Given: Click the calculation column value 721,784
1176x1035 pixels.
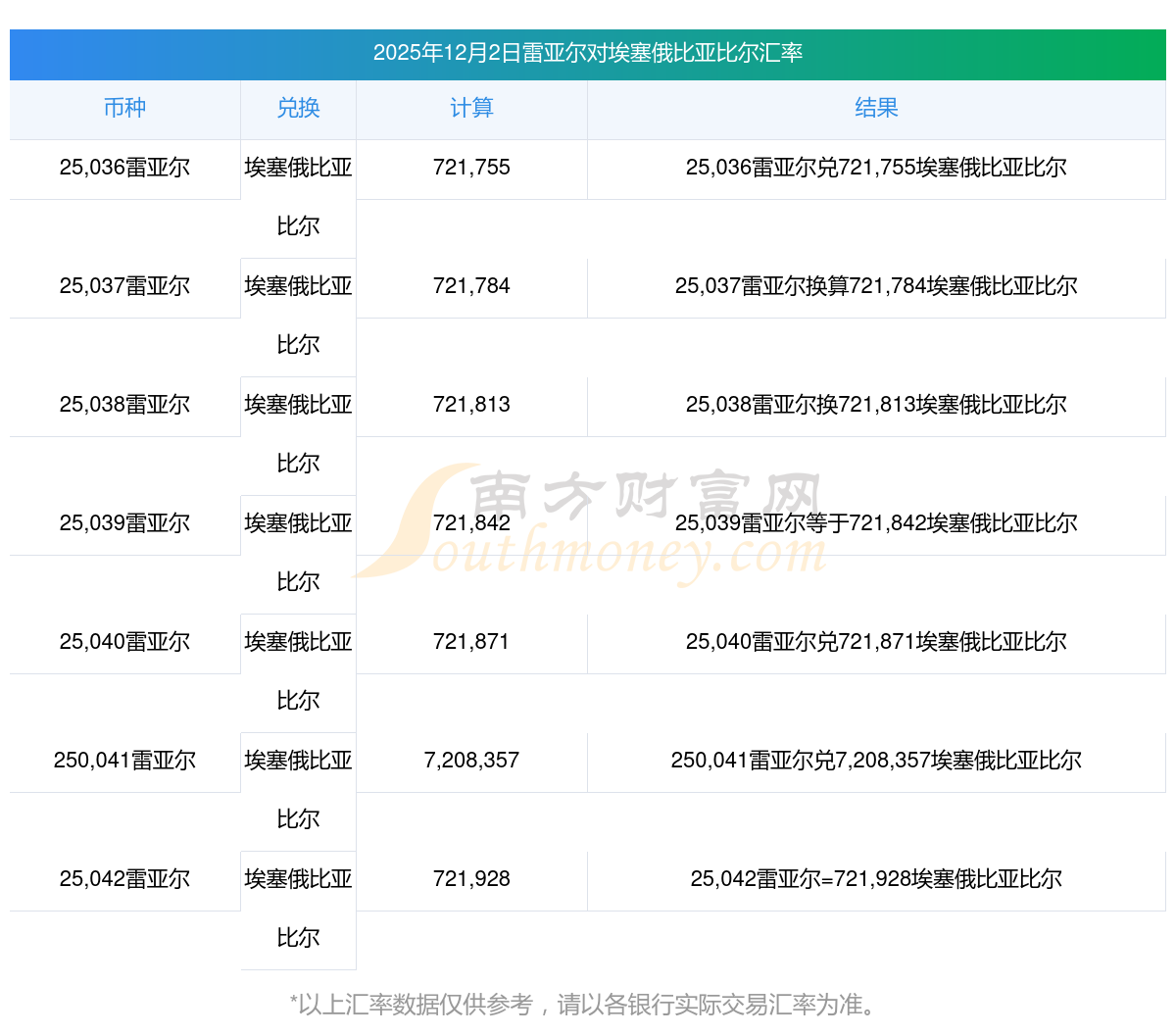Looking at the screenshot, I should 471,286.
